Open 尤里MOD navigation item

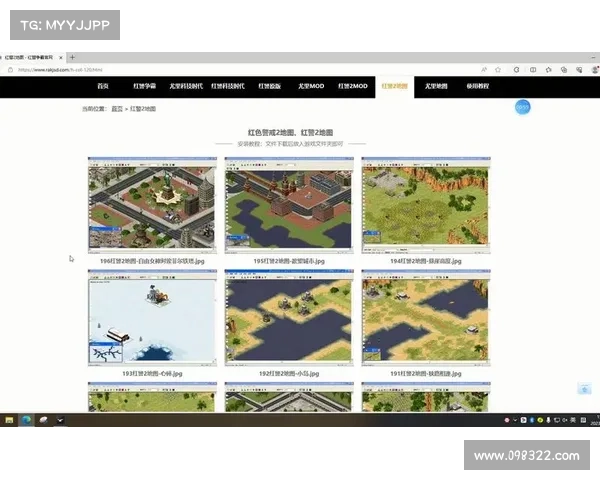[x=311, y=86]
